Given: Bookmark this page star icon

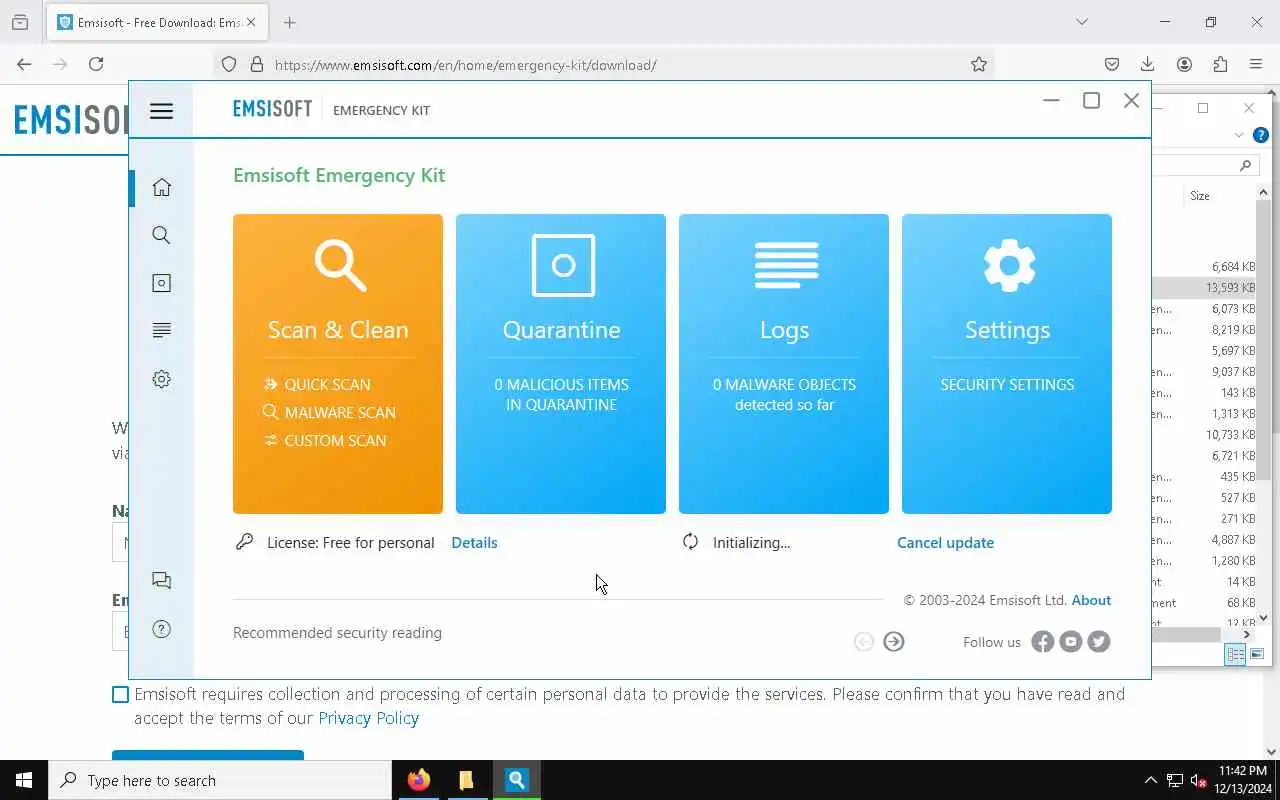Looking at the screenshot, I should click(979, 64).
